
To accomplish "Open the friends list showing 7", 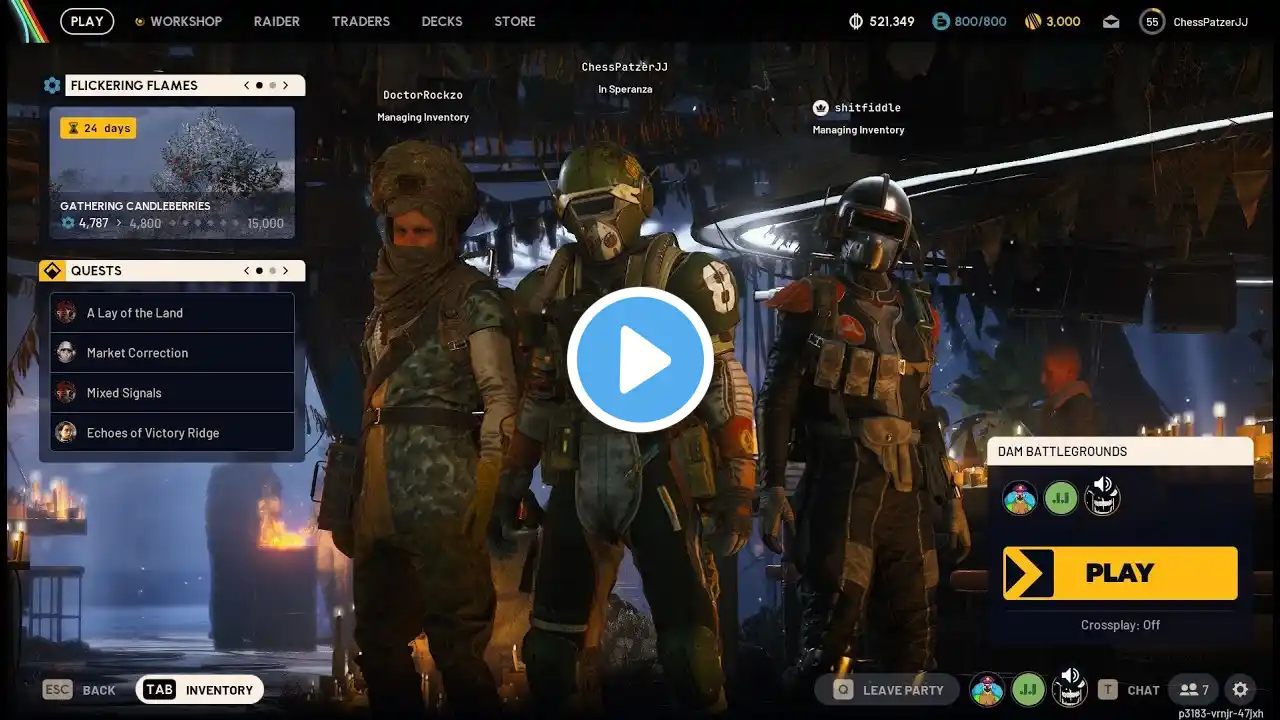I will 1195,690.
